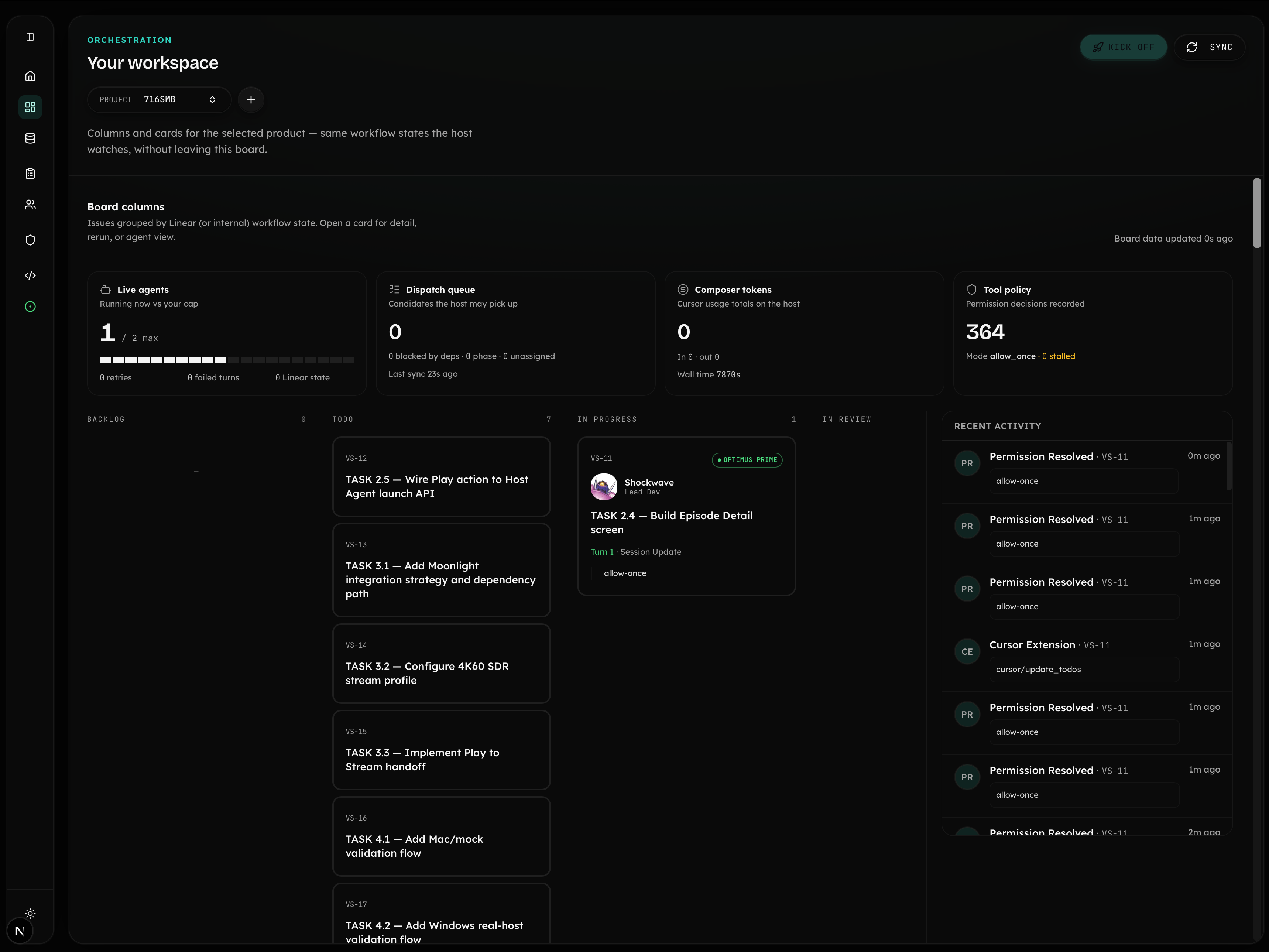Screen dimensions: 1269x952
Task: Open the N user avatar
Action: [20, 931]
